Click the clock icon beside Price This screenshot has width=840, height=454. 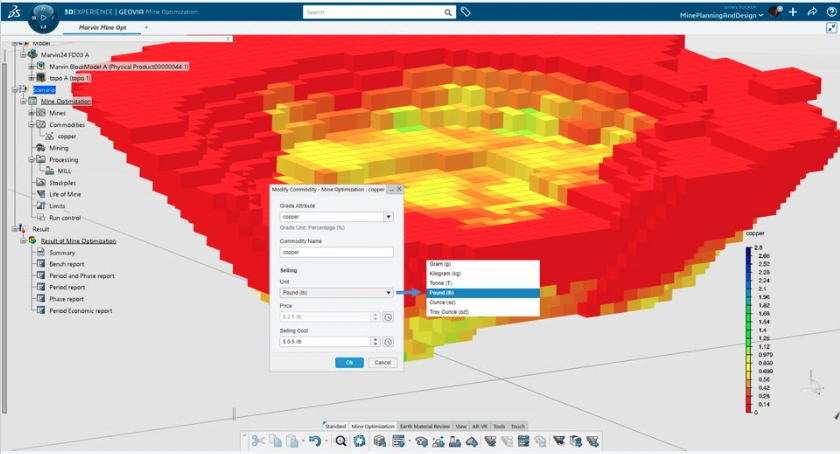click(x=388, y=317)
